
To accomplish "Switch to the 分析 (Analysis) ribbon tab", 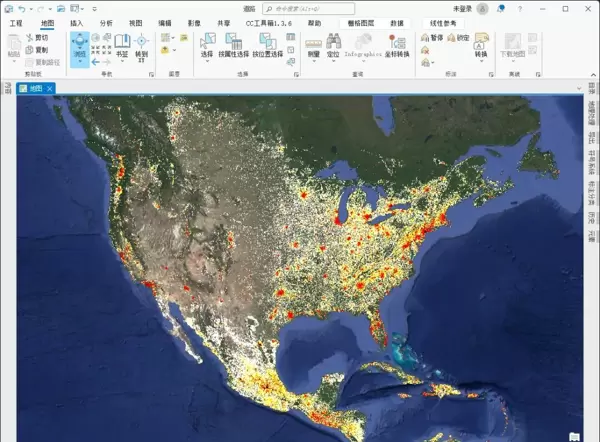I will (106, 22).
